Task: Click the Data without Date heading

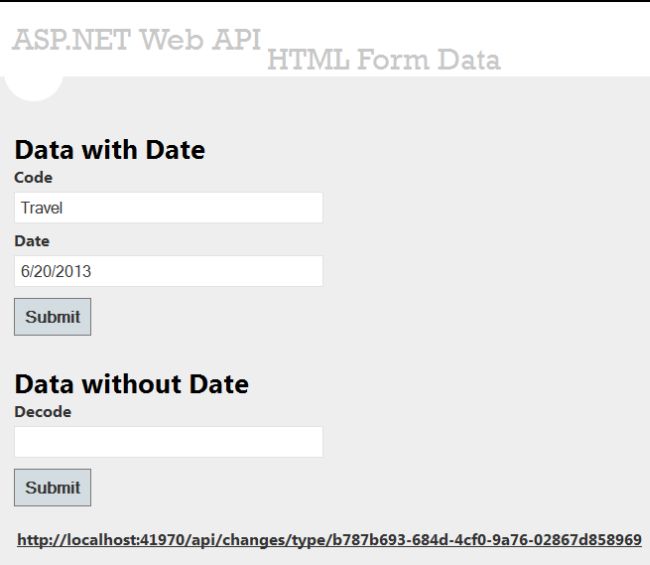Action: pyautogui.click(x=131, y=384)
